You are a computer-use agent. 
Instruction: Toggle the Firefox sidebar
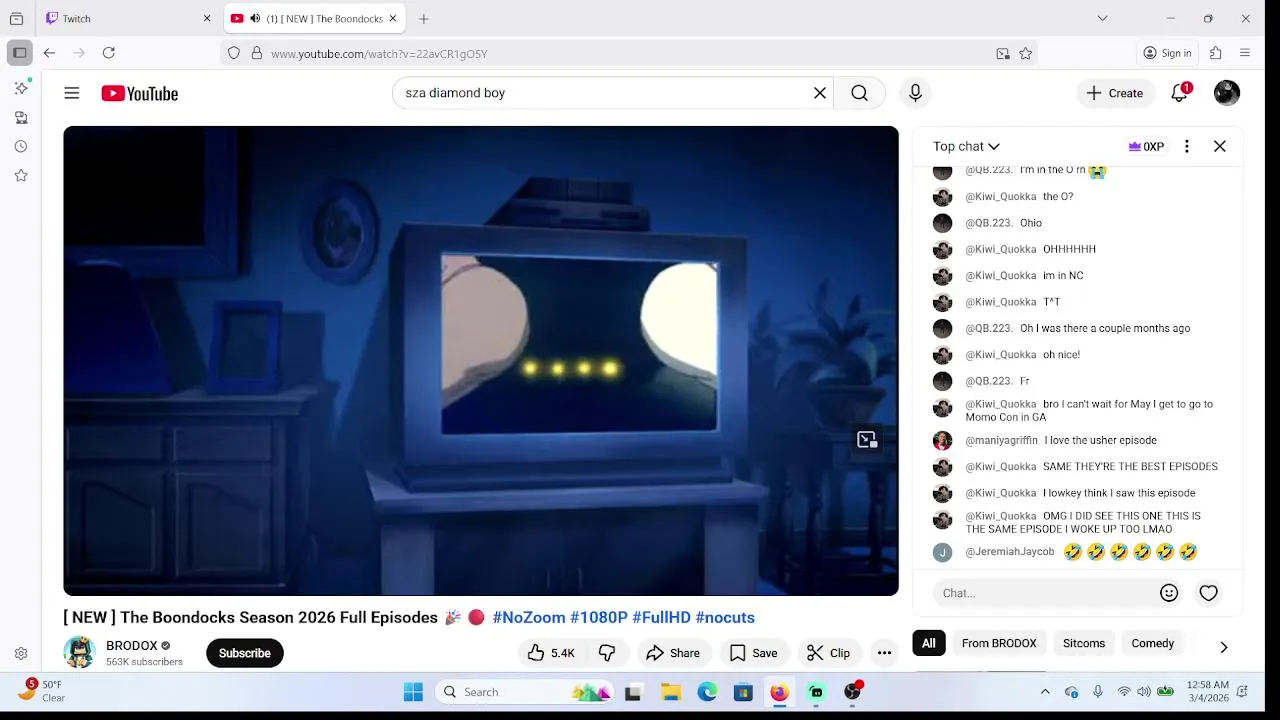pyautogui.click(x=20, y=53)
